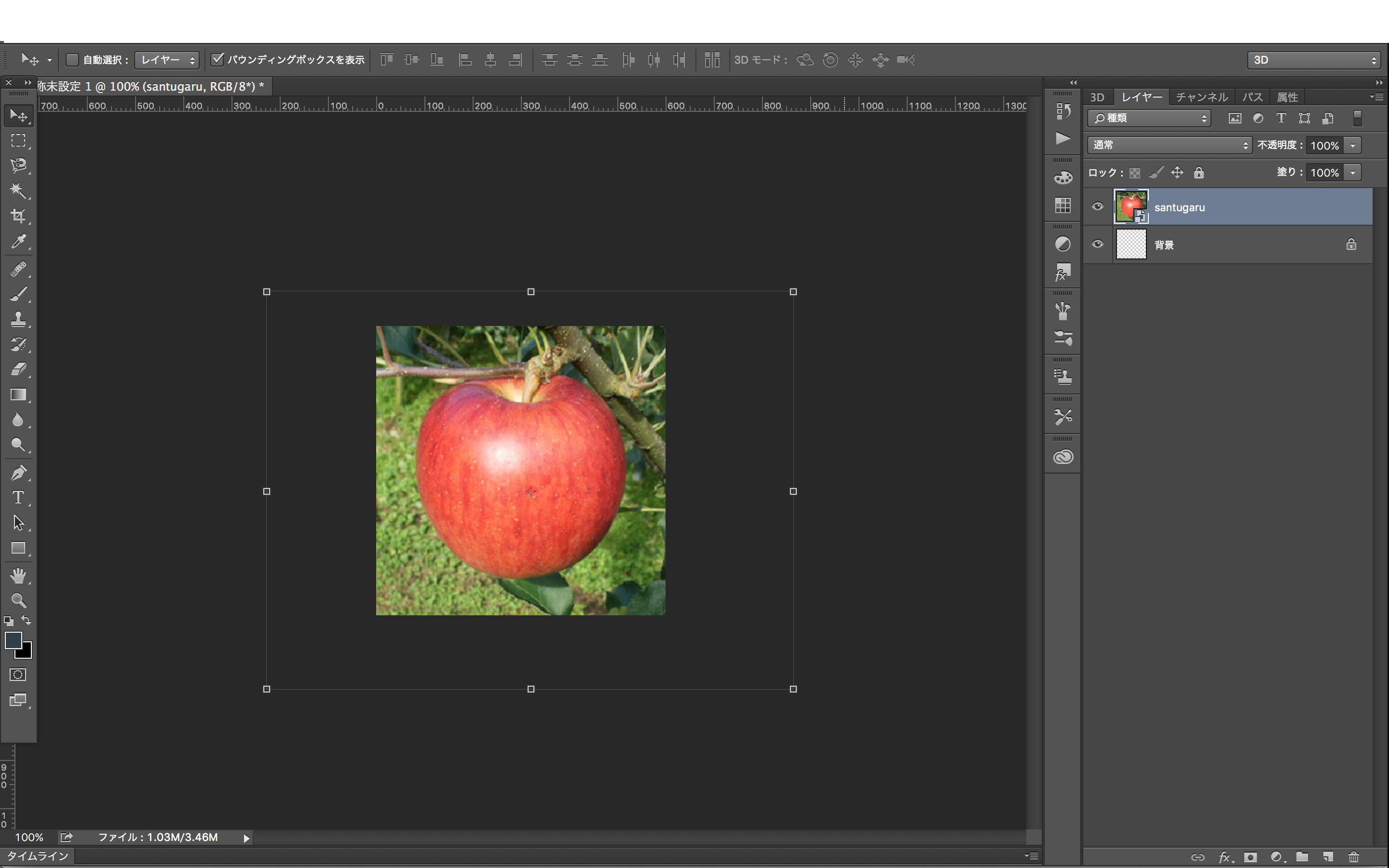
Task: Select the Hand tool
Action: (18, 575)
